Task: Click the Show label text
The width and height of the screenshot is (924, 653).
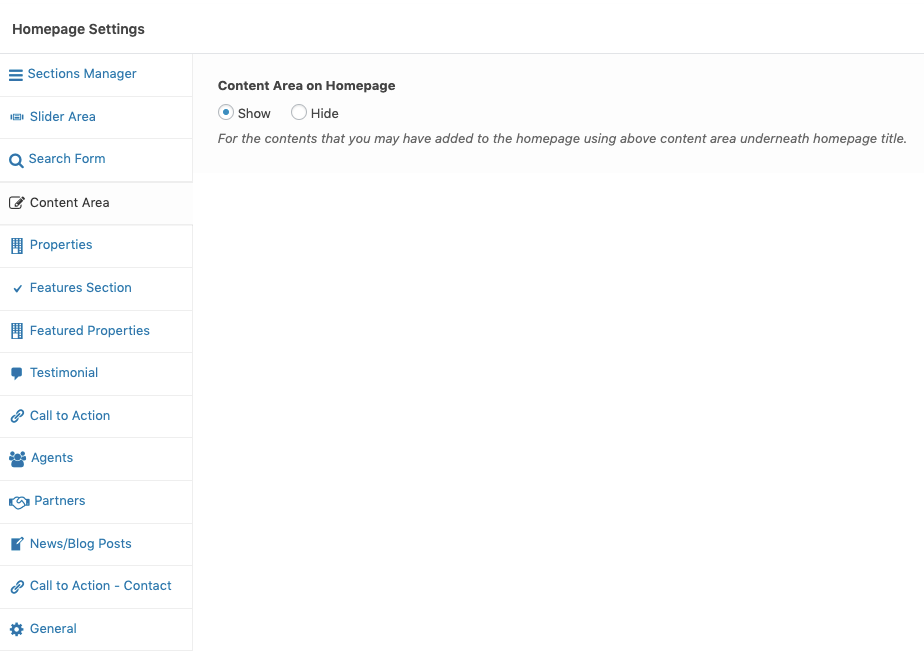Action: (x=254, y=114)
